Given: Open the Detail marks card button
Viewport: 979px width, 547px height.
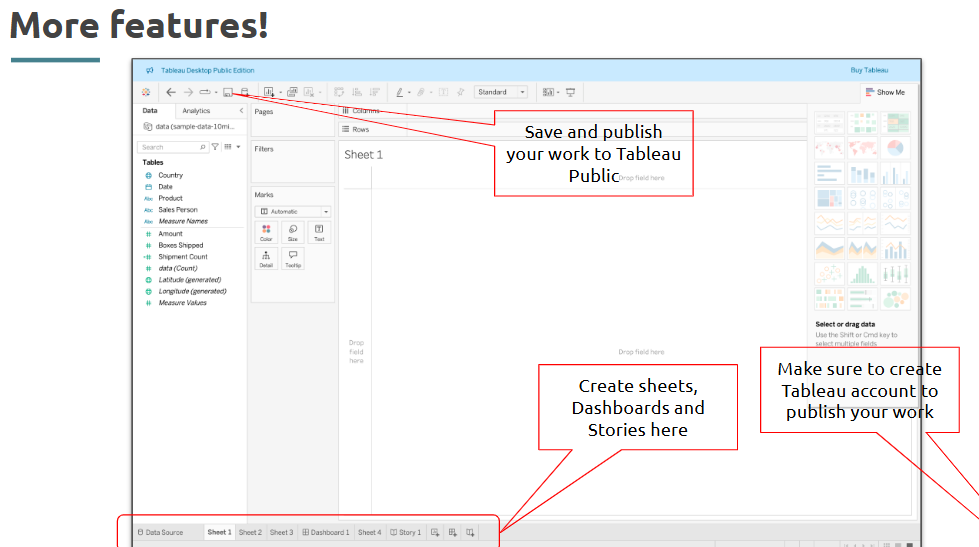Looking at the screenshot, I should click(266, 259).
